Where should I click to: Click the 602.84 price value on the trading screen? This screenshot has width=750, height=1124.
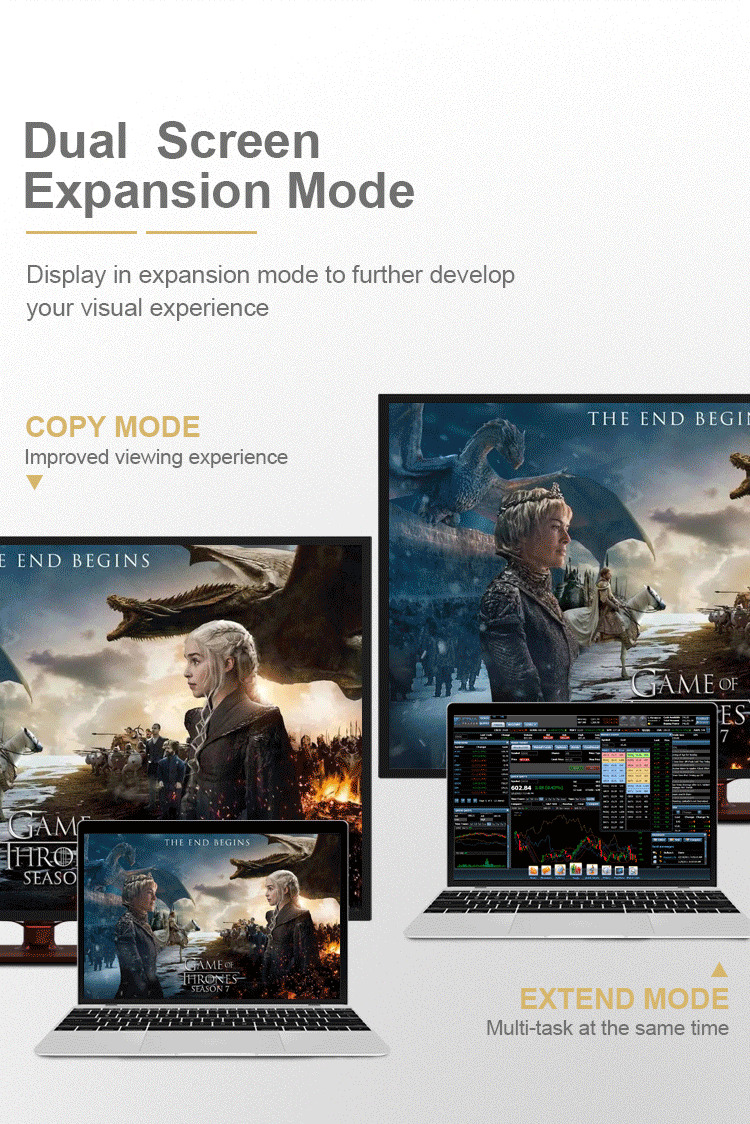click(x=521, y=788)
